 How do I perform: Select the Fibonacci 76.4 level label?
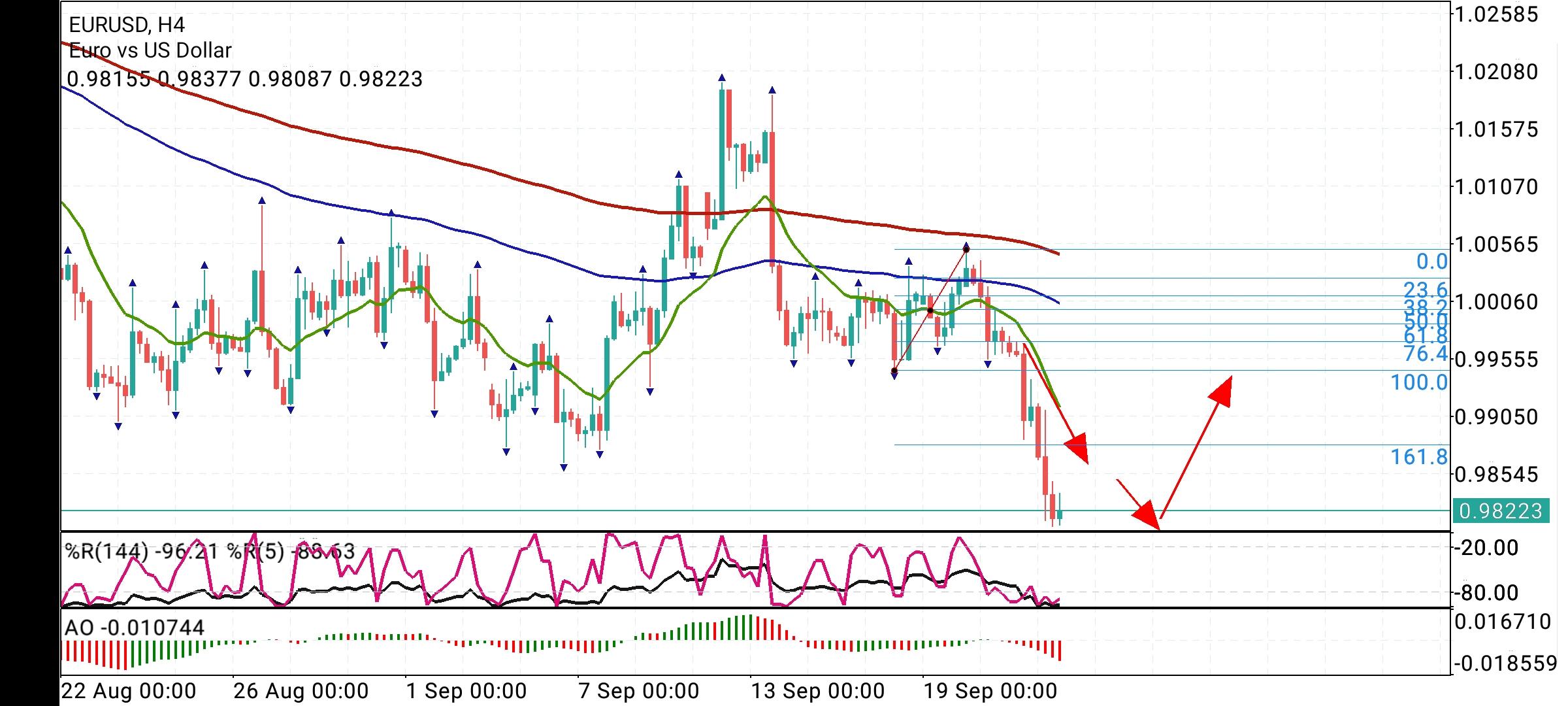[1426, 354]
